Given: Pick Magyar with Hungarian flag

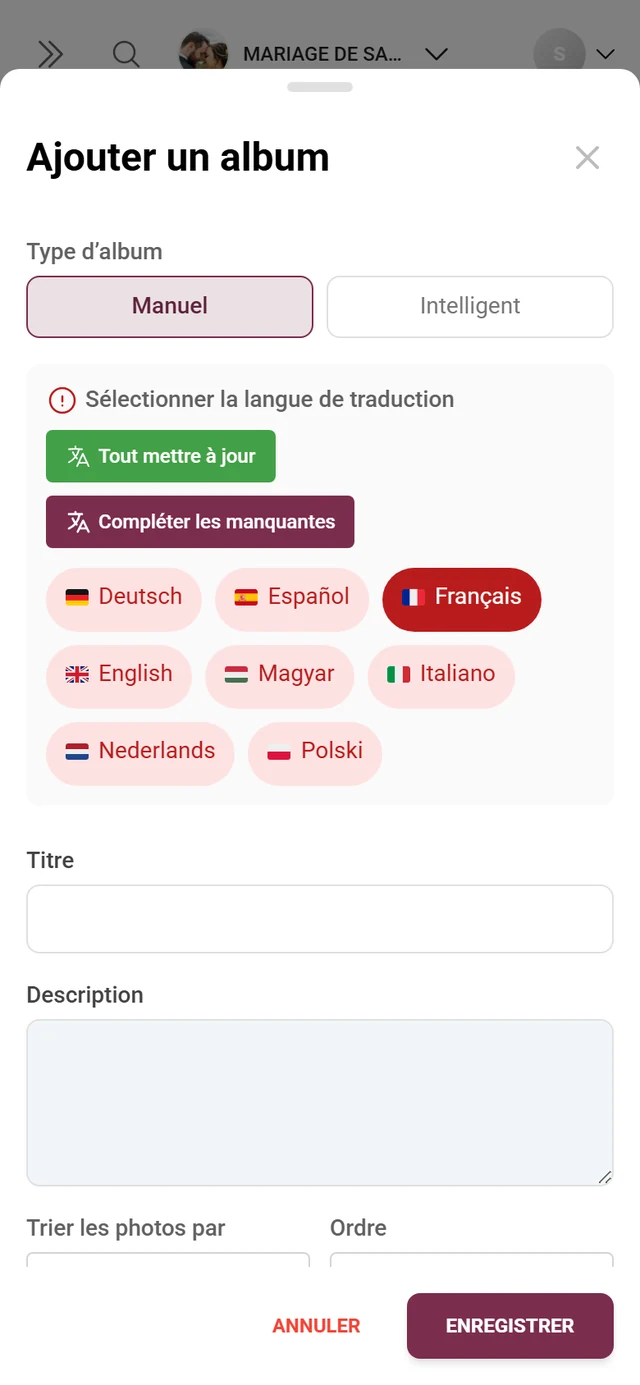Looking at the screenshot, I should click(280, 674).
